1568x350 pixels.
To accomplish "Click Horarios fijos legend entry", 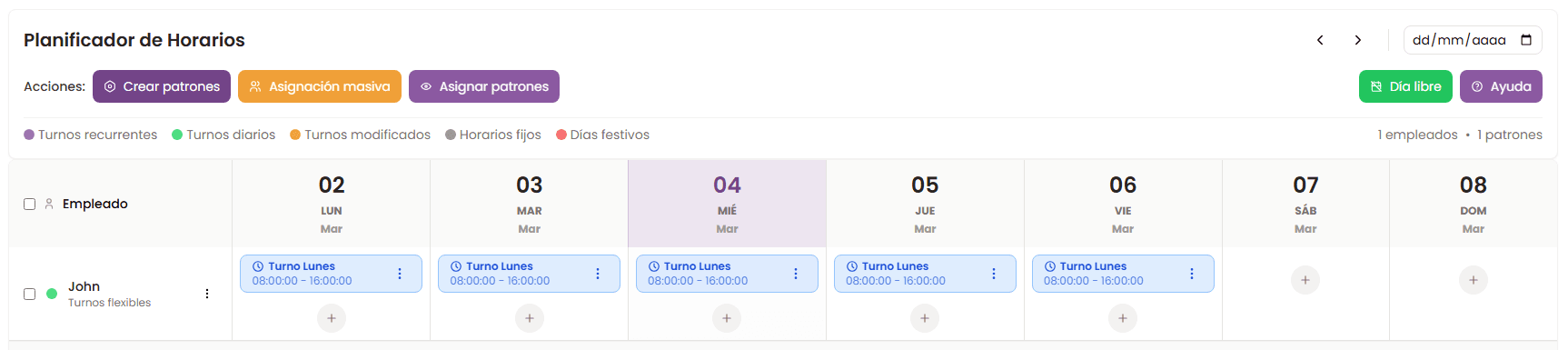I will [493, 135].
